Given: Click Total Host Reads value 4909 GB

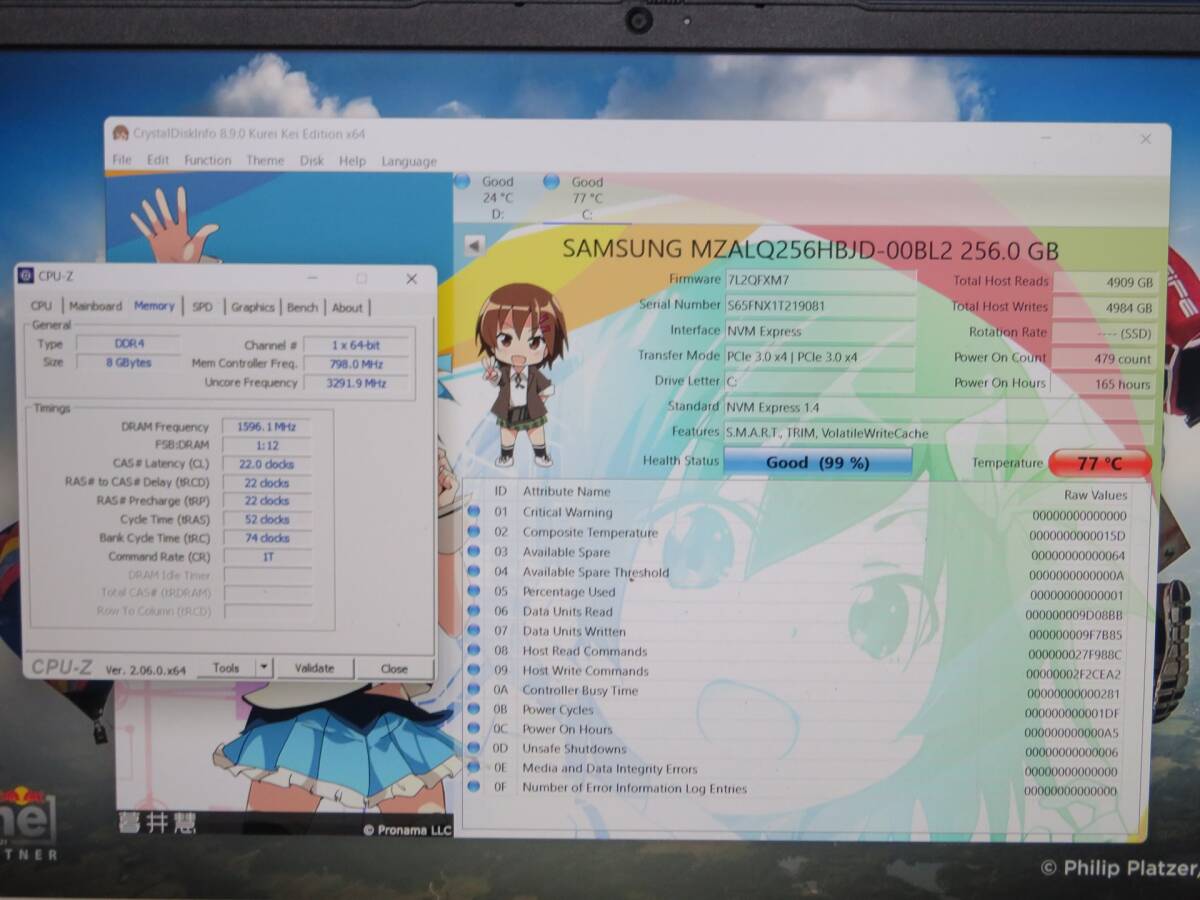Looking at the screenshot, I should point(1104,283).
